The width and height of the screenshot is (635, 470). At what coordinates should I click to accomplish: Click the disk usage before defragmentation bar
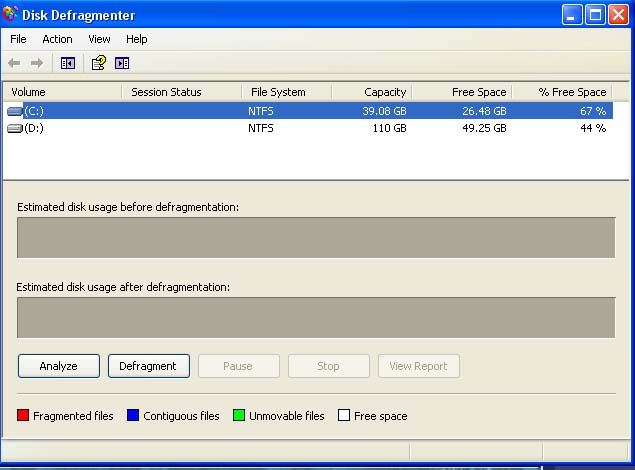click(316, 238)
